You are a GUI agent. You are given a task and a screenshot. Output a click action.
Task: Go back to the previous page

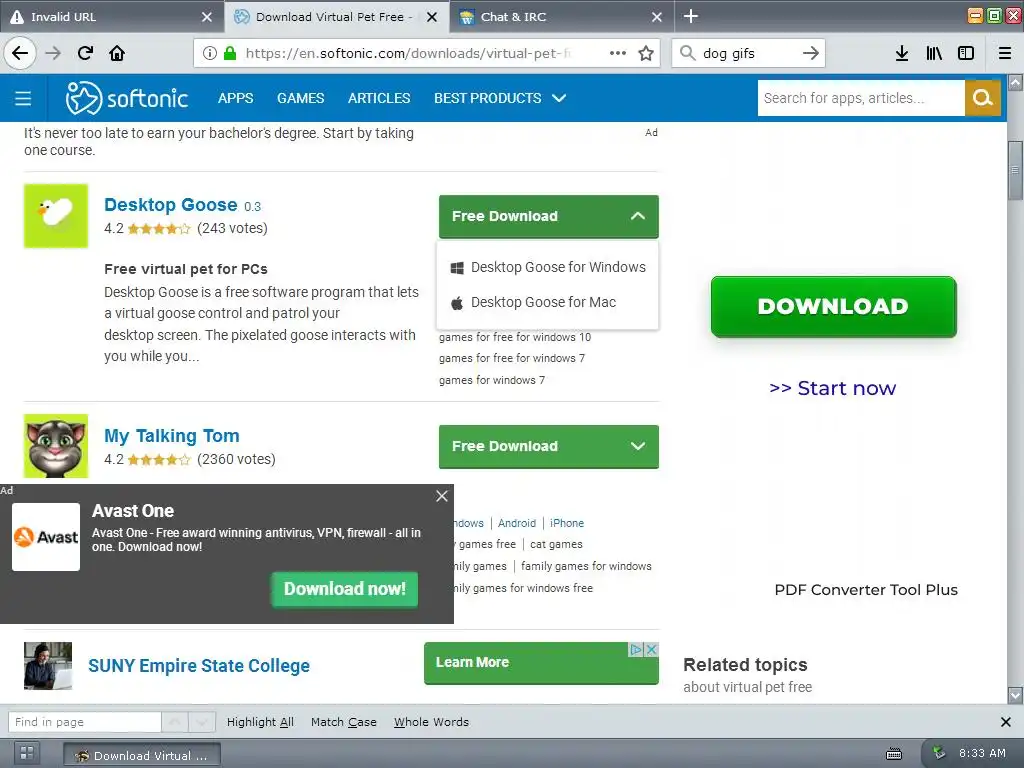point(20,53)
